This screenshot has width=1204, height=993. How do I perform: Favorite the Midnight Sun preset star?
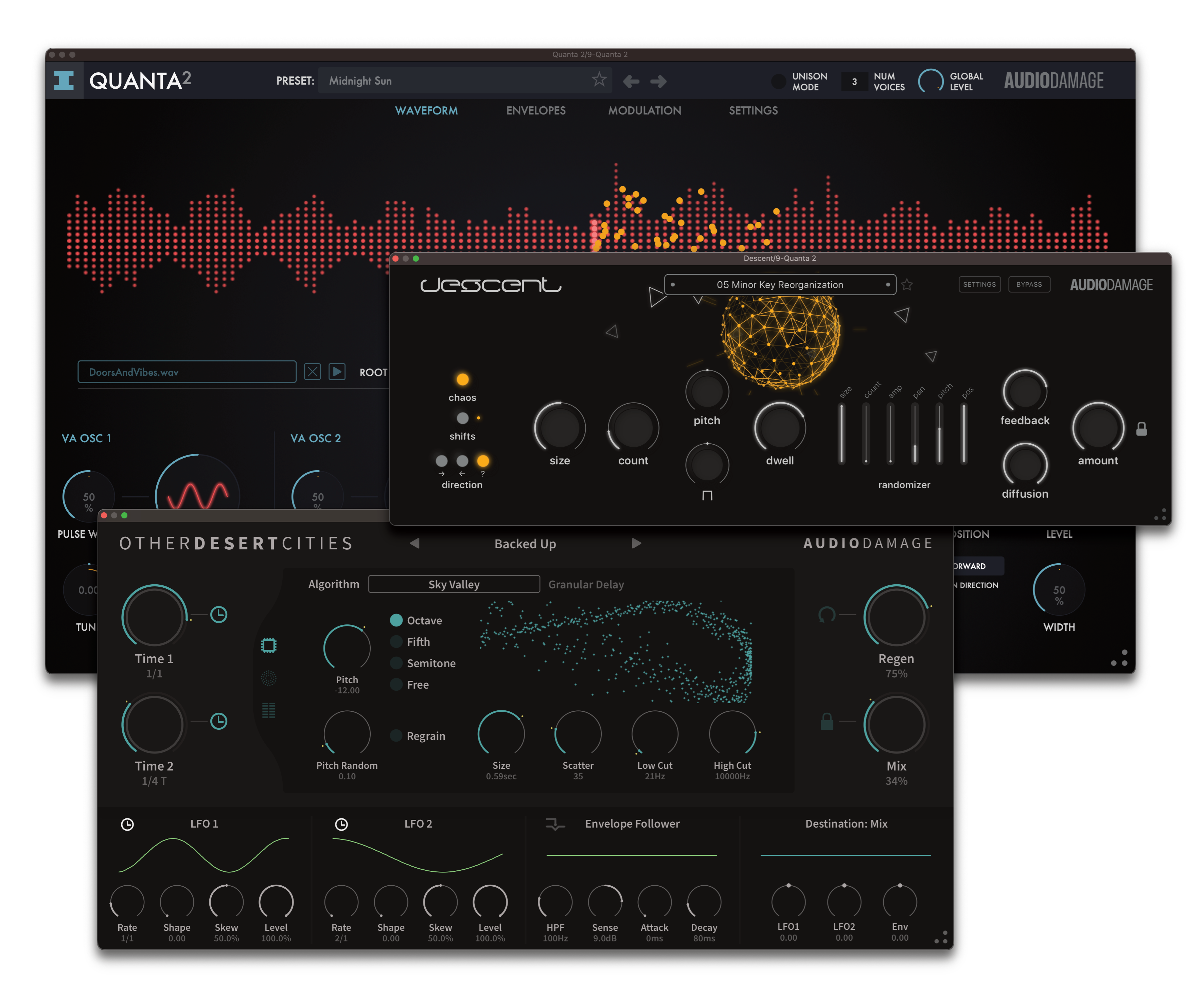[598, 79]
